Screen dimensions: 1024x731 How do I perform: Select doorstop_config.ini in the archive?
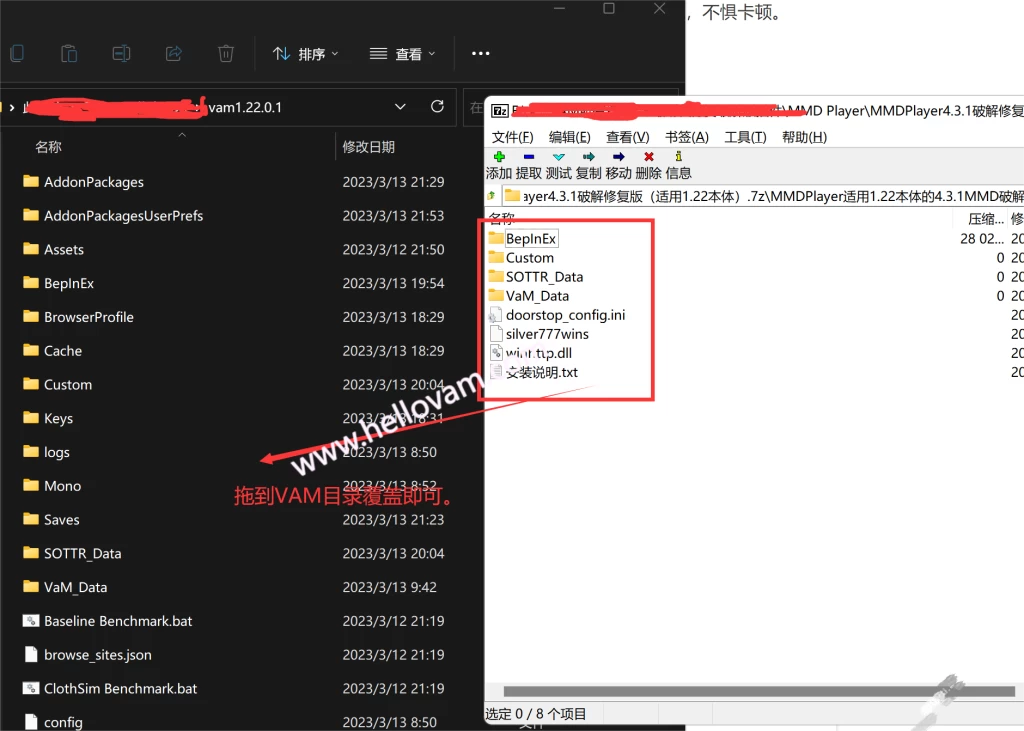point(565,315)
